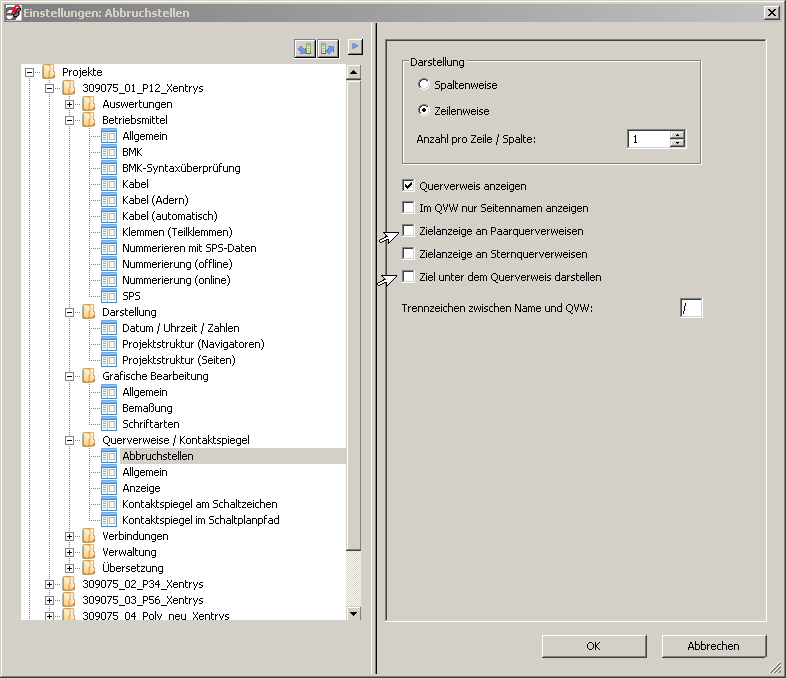Click the Schriftarten settings page icon
Image resolution: width=786 pixels, height=678 pixels.
pos(109,424)
